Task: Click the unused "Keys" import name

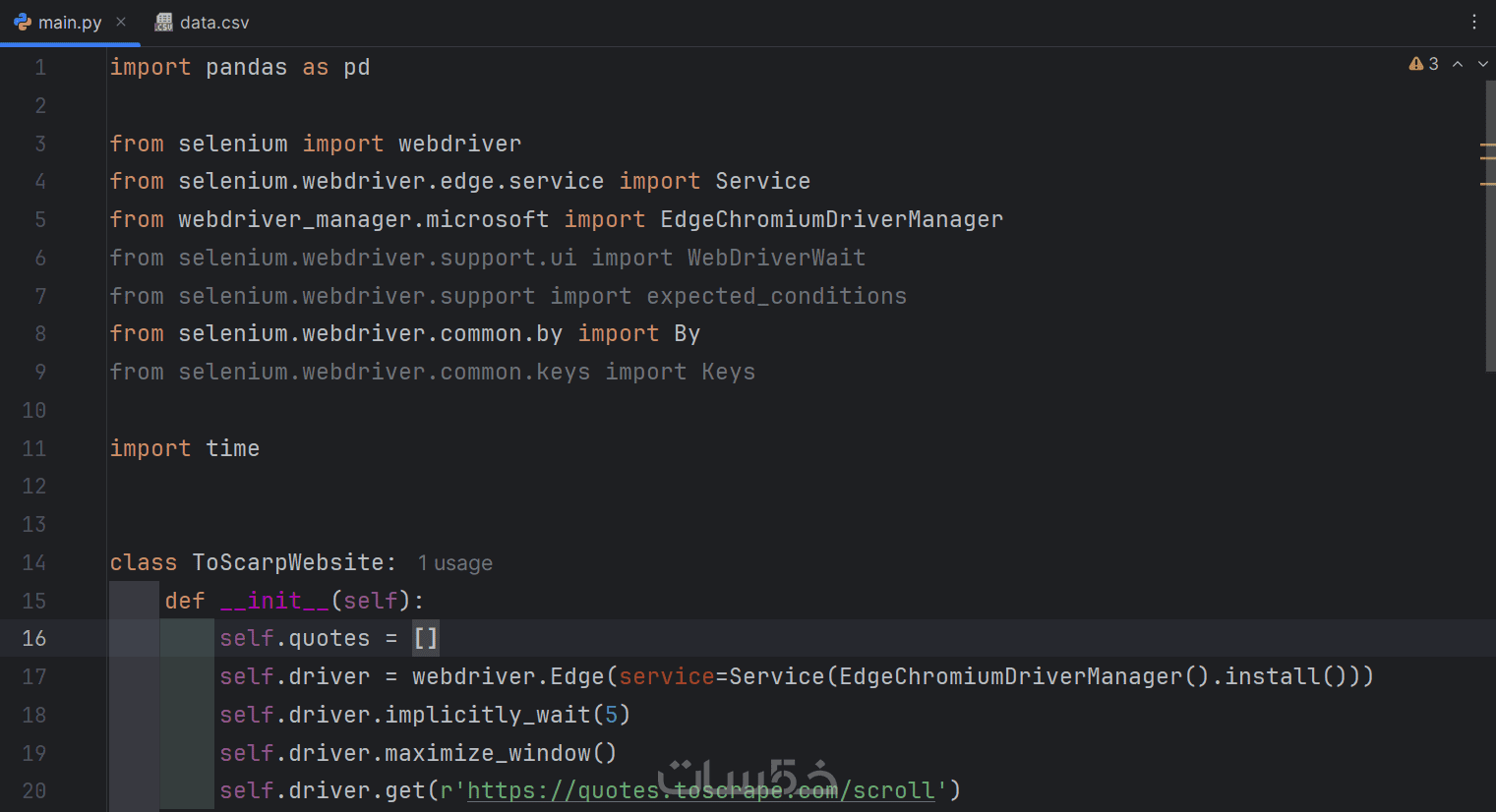Action: (x=728, y=372)
